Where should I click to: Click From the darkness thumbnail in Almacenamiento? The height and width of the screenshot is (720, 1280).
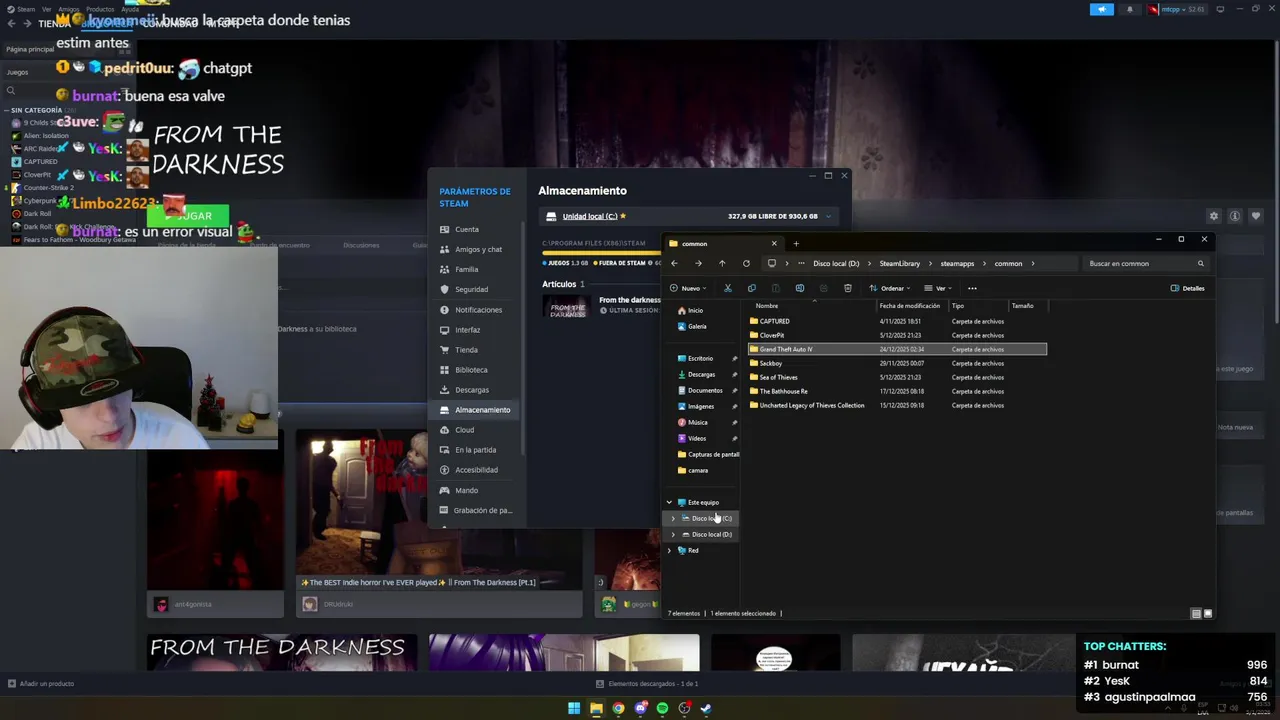point(568,308)
